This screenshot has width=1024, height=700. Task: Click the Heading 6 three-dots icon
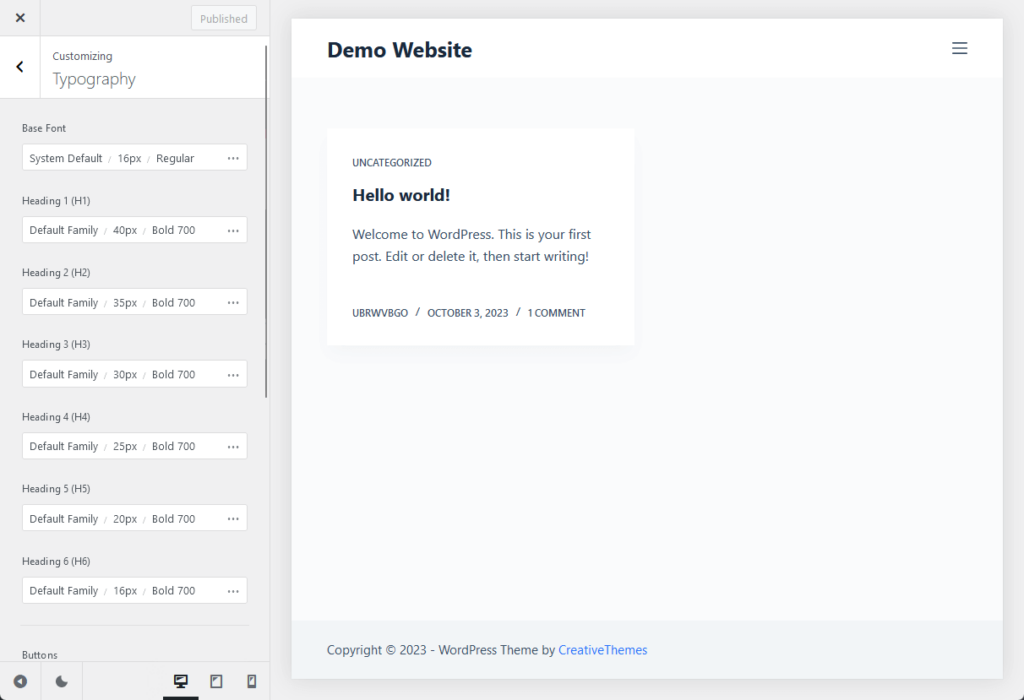click(x=233, y=591)
